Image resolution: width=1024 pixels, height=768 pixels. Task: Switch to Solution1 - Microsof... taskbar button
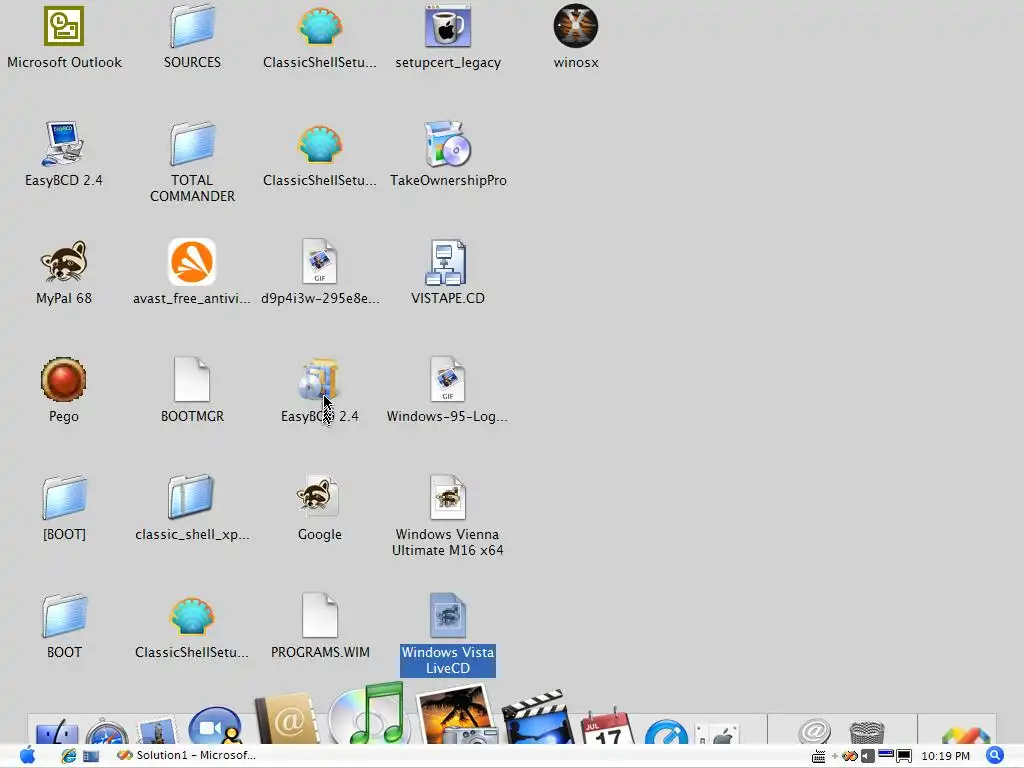tap(186, 756)
